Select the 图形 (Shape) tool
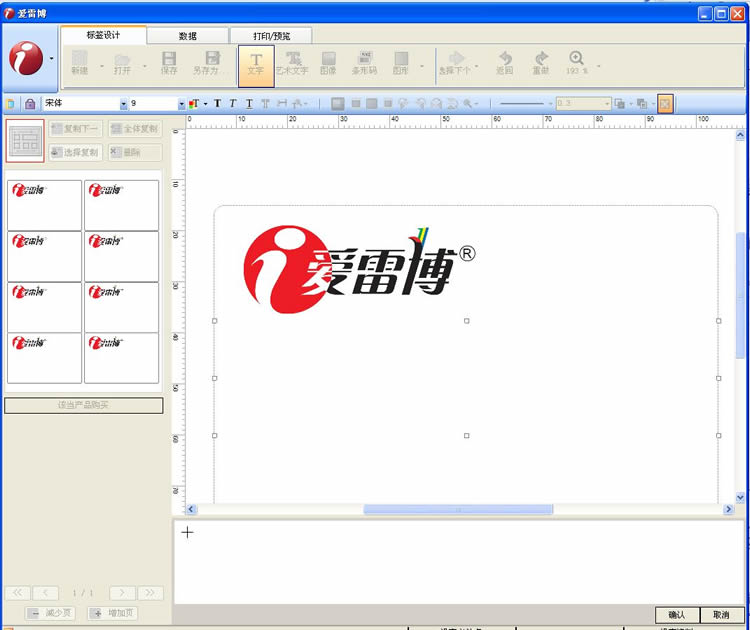Screen dimensions: 750x630 [401, 63]
